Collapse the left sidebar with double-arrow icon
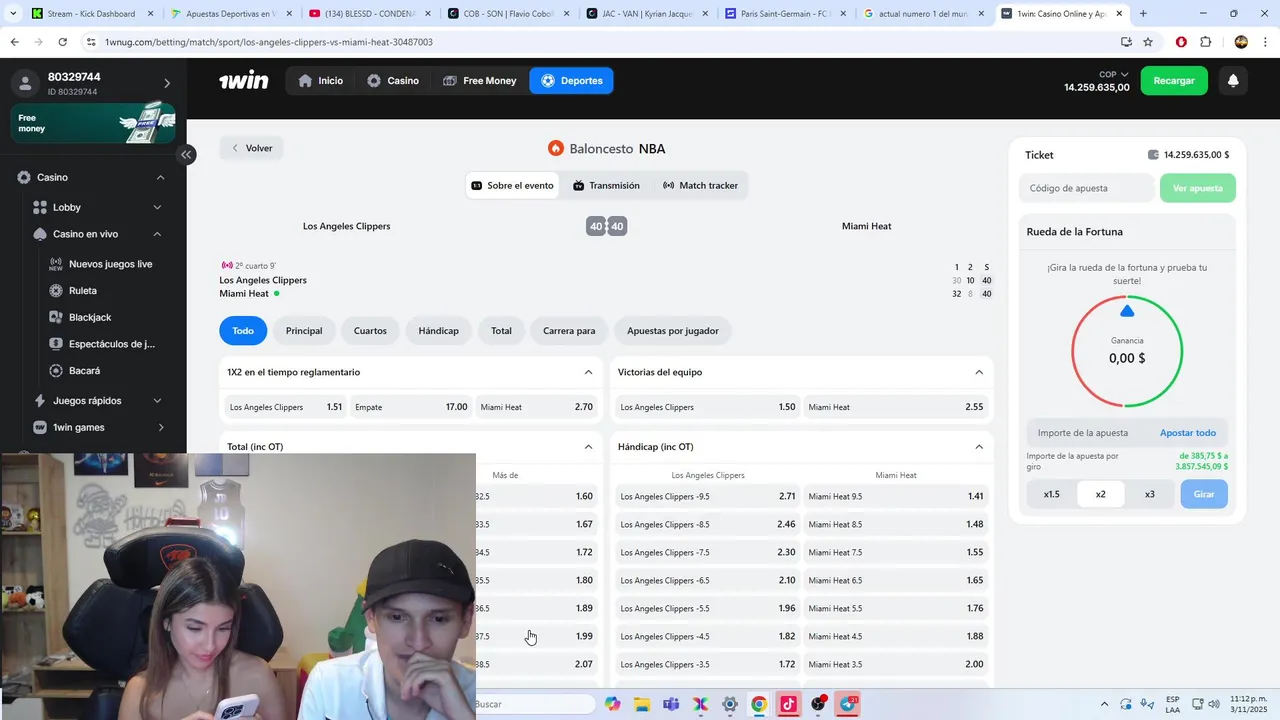The image size is (1280, 720). (186, 155)
